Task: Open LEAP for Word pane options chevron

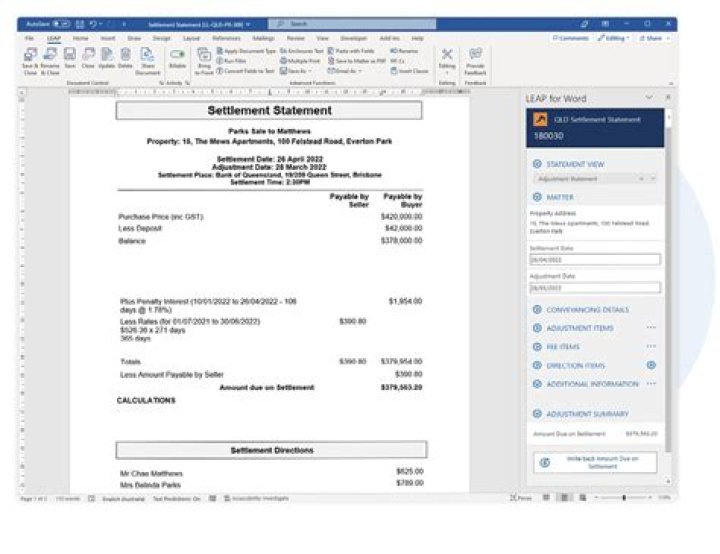Action: (649, 97)
